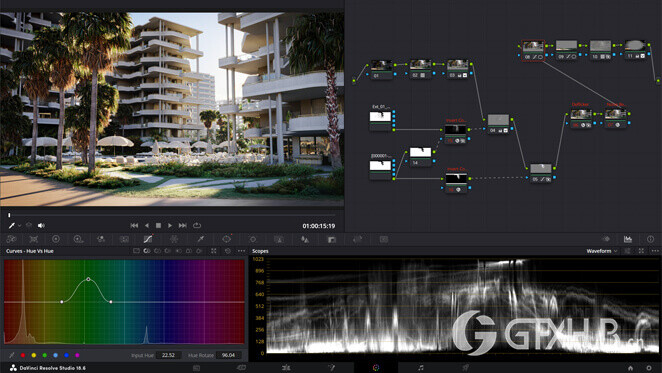Select the cyan hue swatch
The image size is (662, 373).
point(56,355)
